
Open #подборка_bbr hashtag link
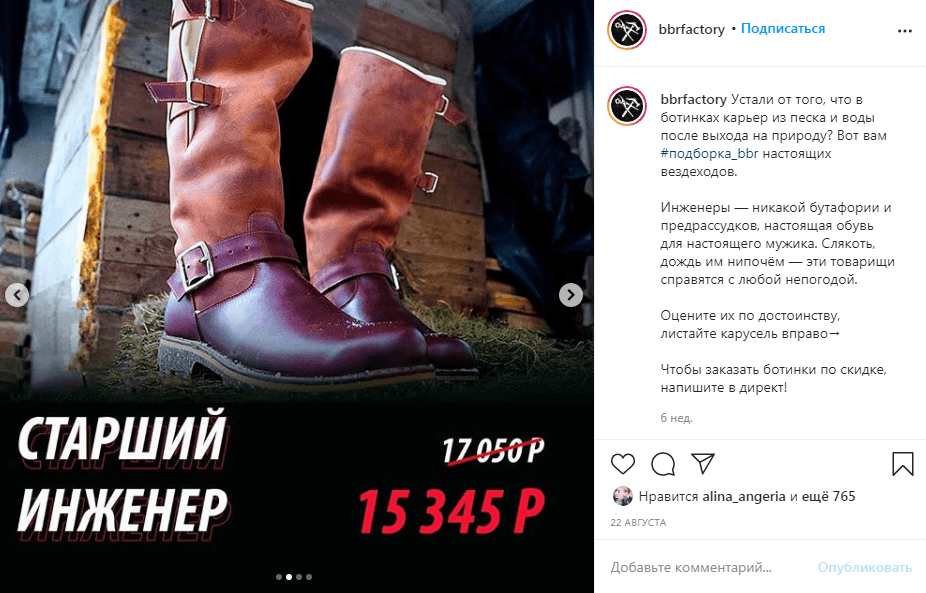pos(709,154)
